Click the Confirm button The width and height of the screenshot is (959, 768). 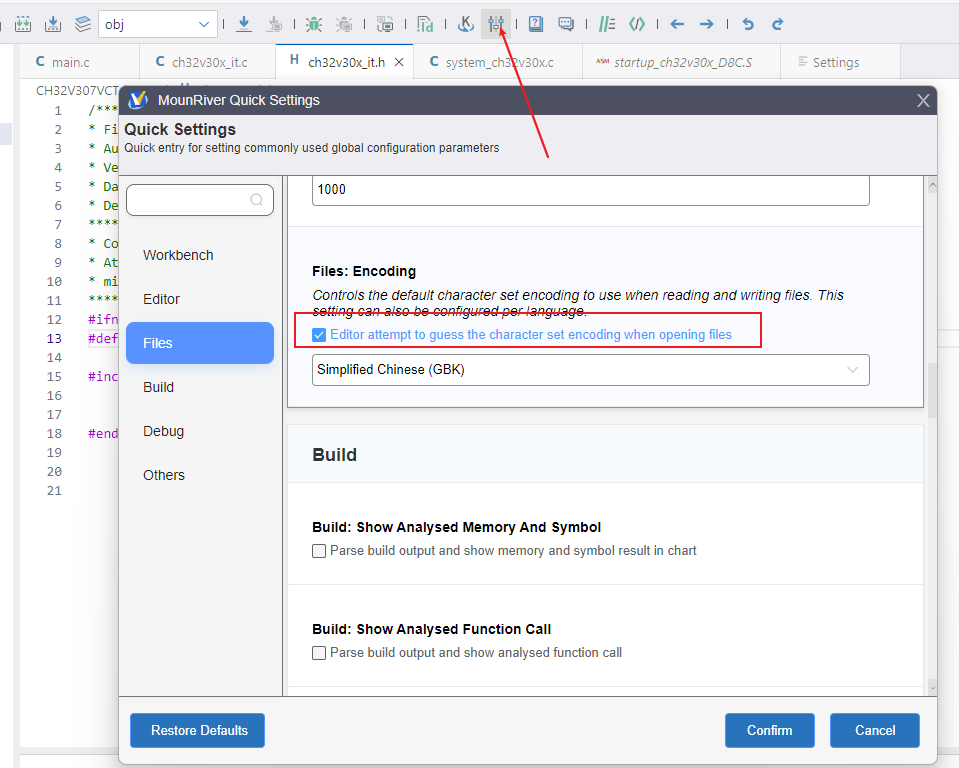point(769,730)
